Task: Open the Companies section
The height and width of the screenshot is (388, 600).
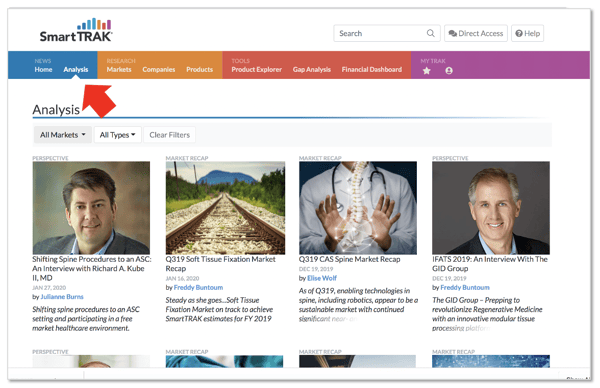Action: point(158,70)
